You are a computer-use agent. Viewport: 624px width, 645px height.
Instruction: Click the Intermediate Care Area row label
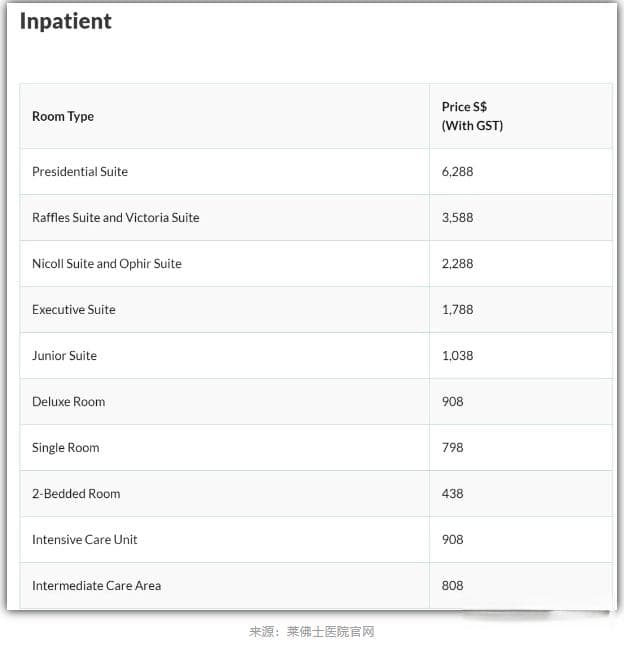(96, 586)
